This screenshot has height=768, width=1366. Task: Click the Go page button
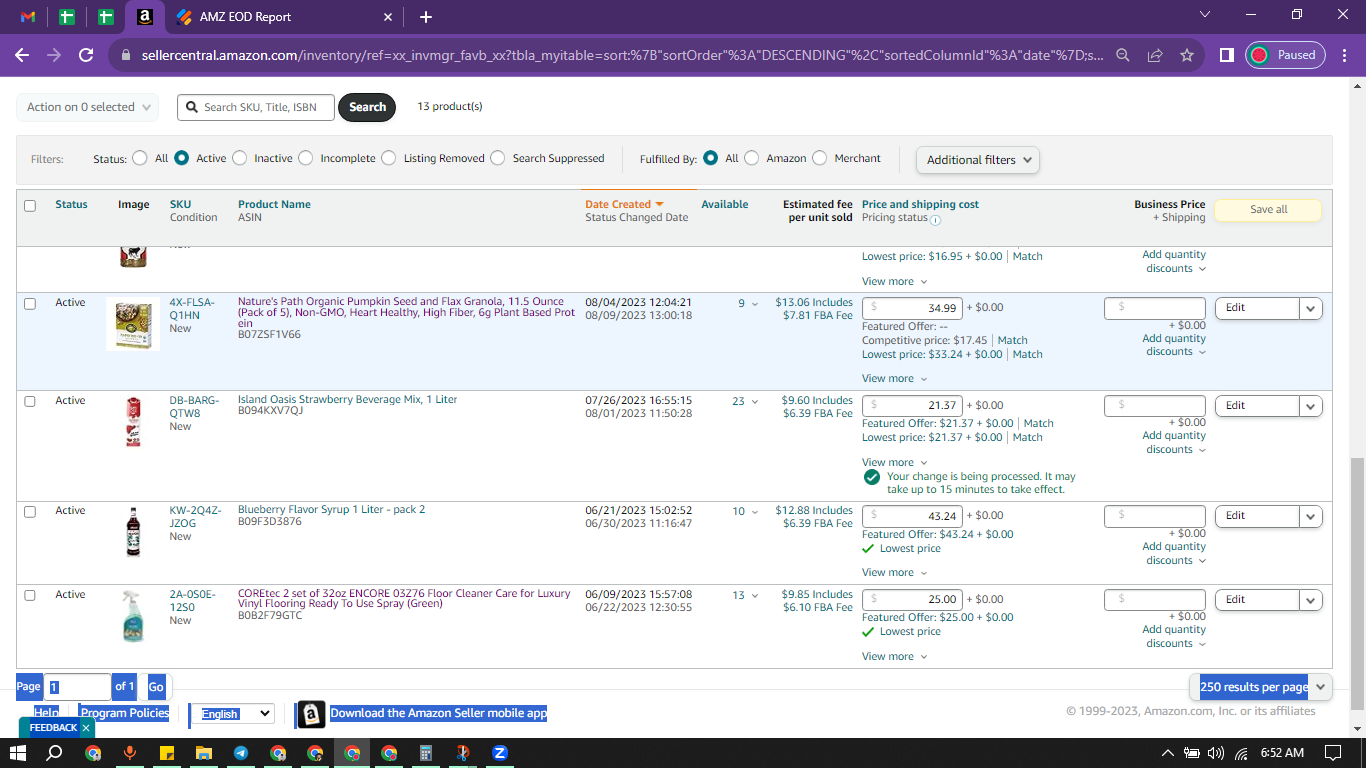click(x=156, y=687)
